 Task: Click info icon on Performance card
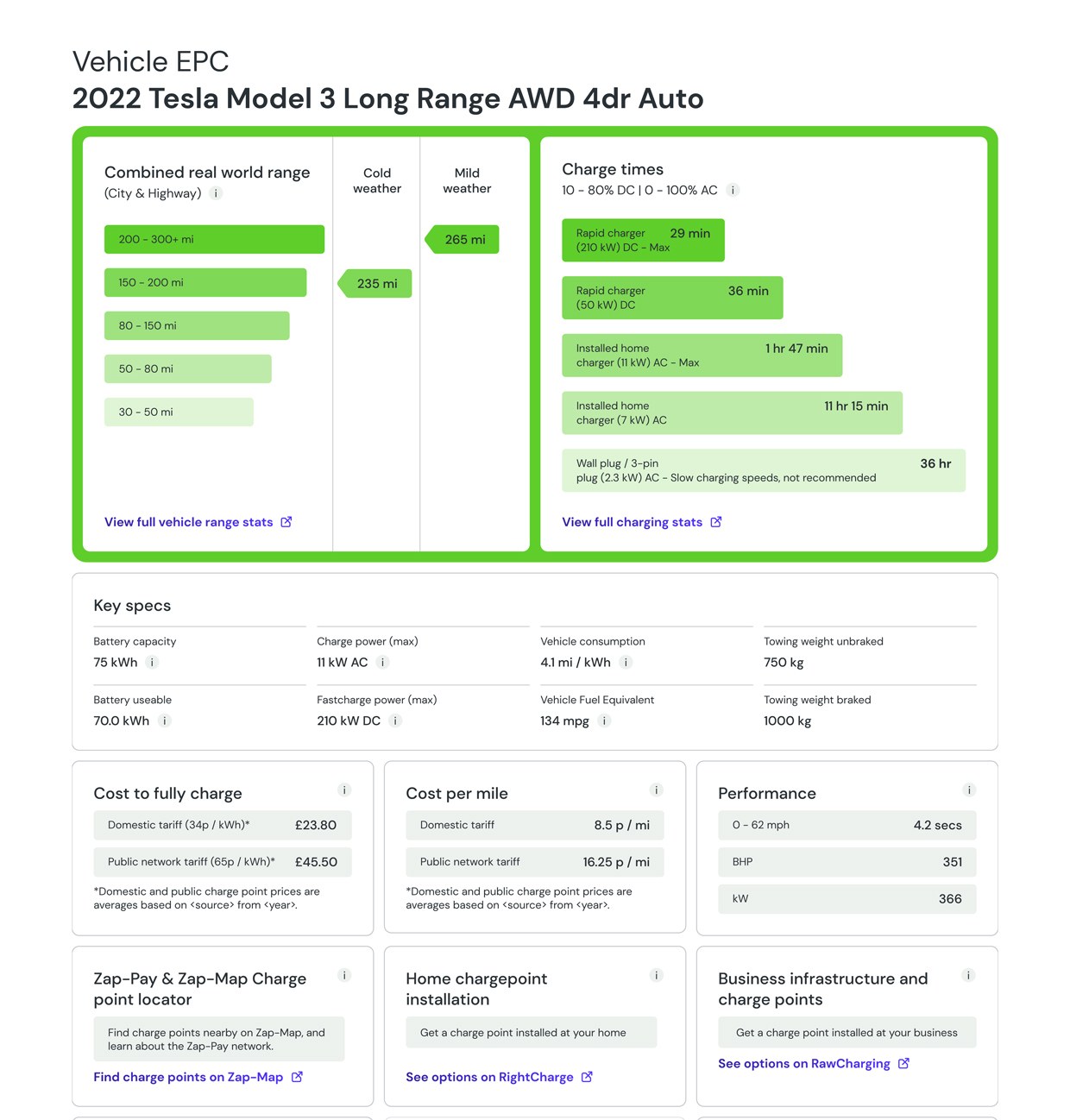[969, 790]
